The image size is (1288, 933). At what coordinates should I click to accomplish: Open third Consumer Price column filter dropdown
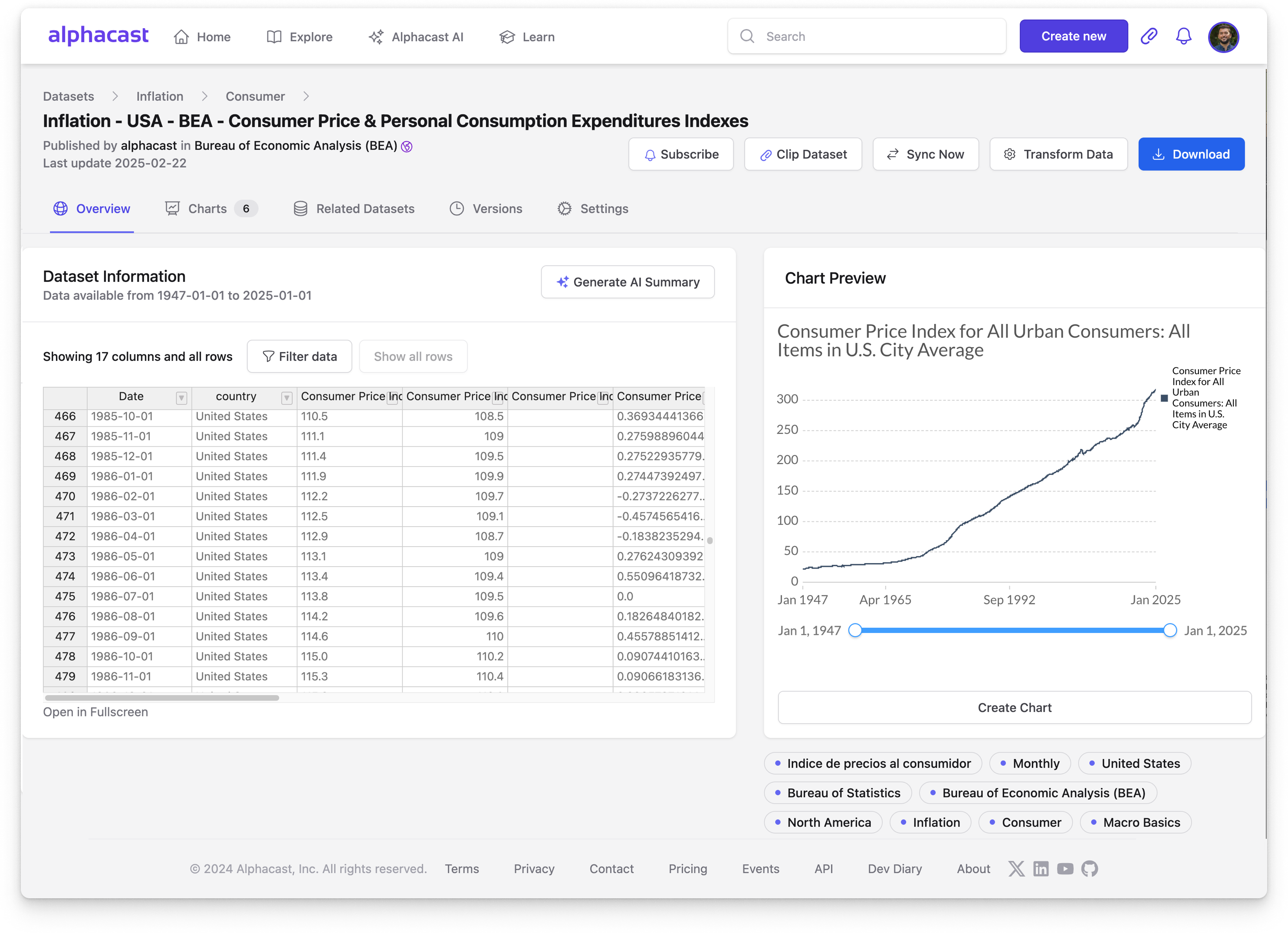(603, 398)
